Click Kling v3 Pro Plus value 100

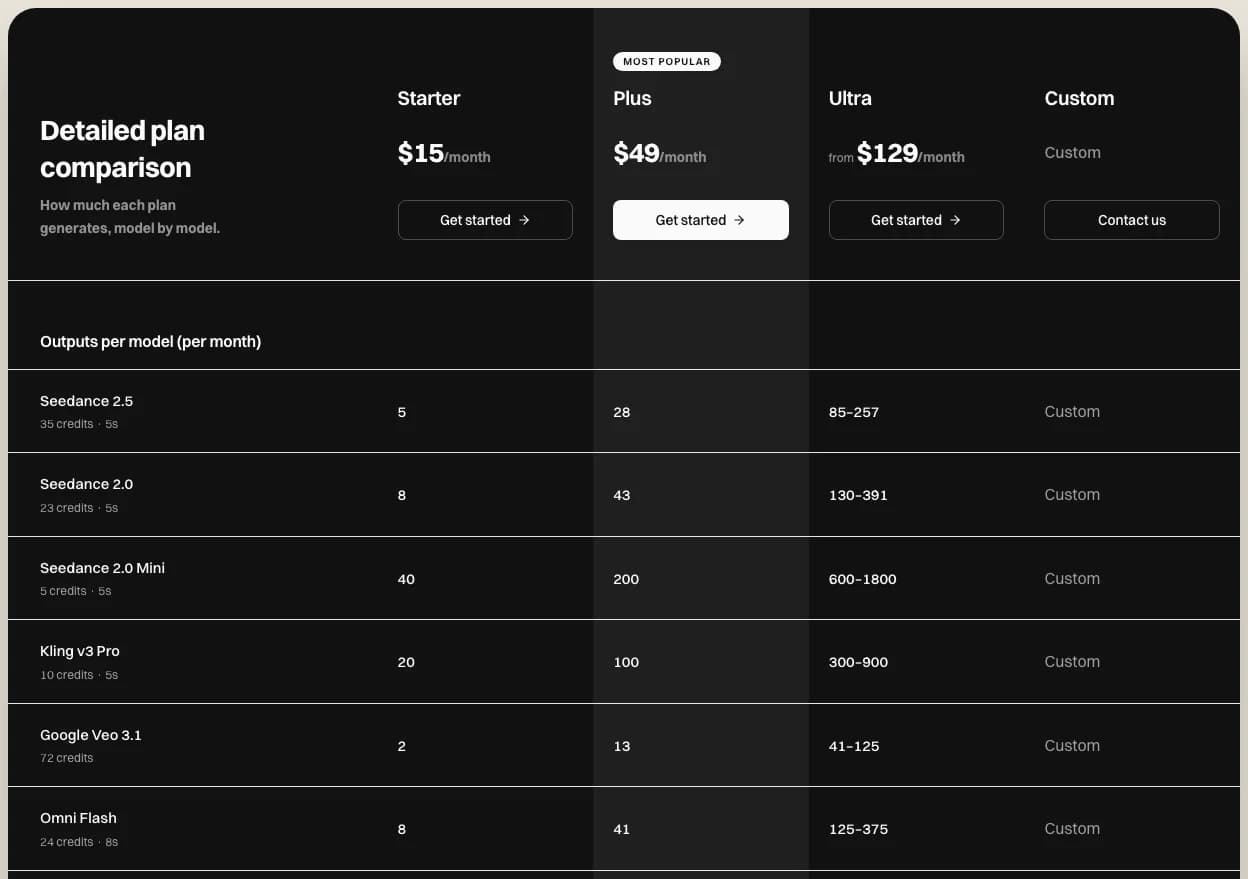coord(626,662)
